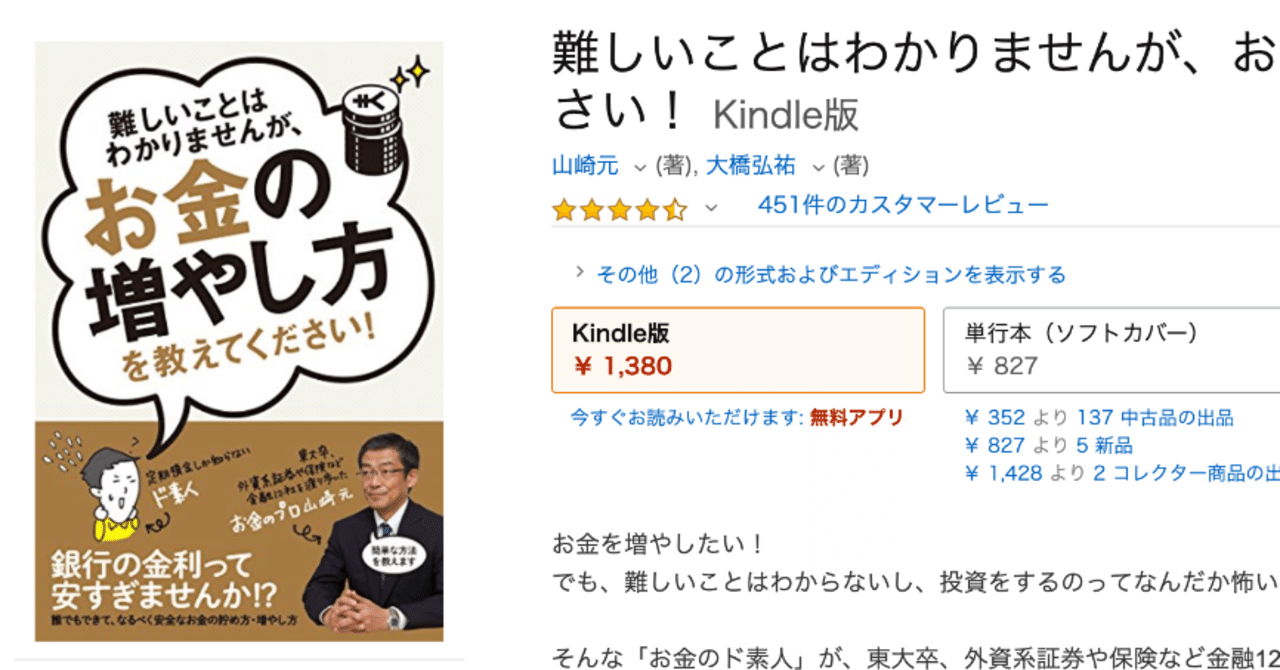Click the star rating icons
The image size is (1280, 670).
click(620, 208)
